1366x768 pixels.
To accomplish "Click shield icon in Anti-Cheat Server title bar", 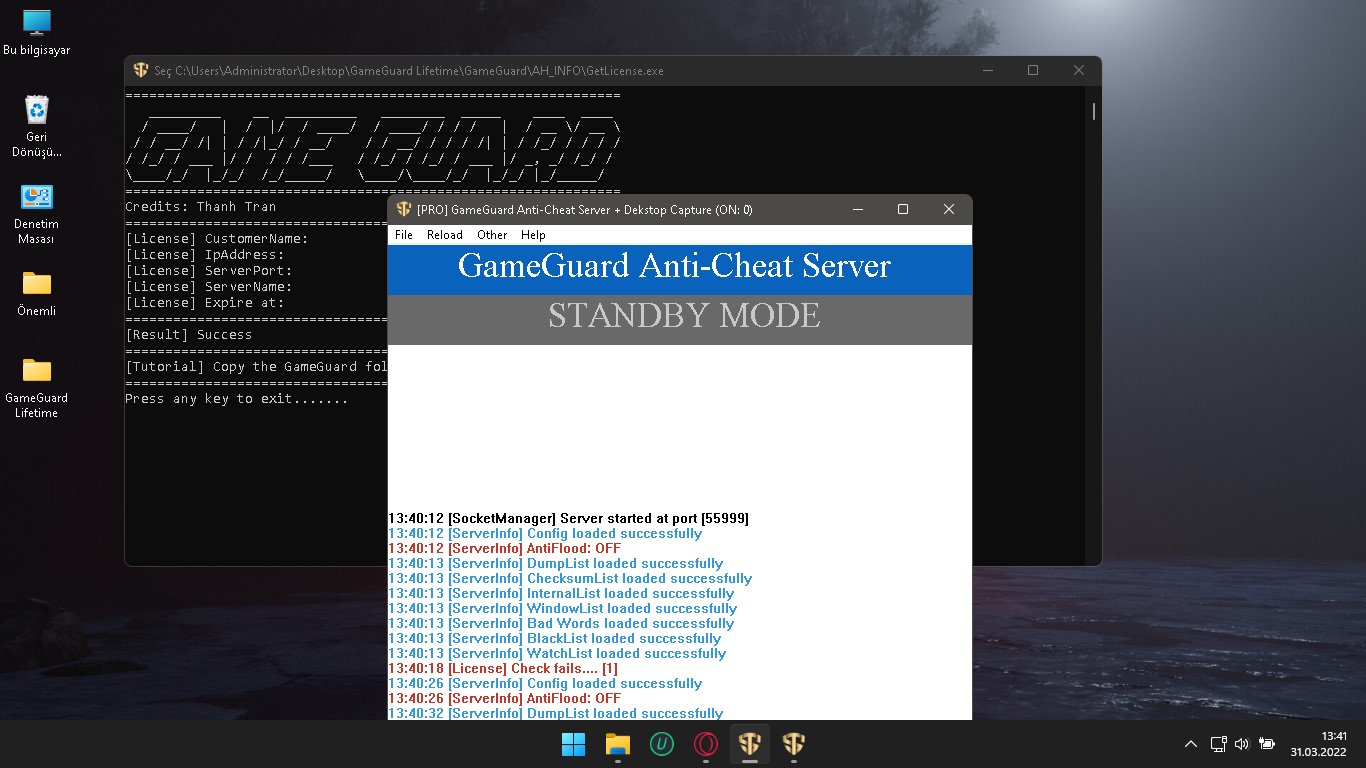I will pos(404,210).
